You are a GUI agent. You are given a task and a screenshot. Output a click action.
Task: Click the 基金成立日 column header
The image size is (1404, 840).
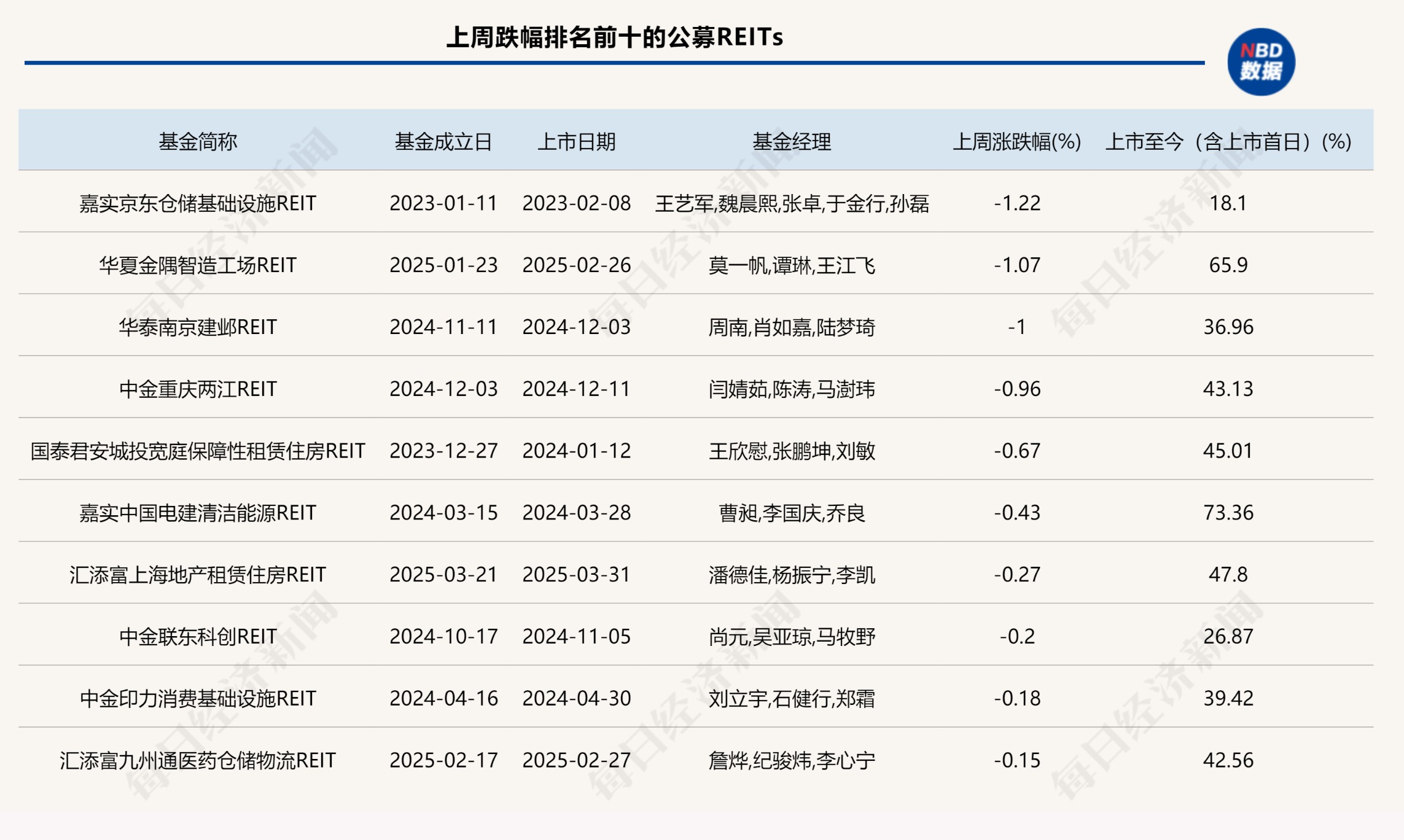coord(444,140)
